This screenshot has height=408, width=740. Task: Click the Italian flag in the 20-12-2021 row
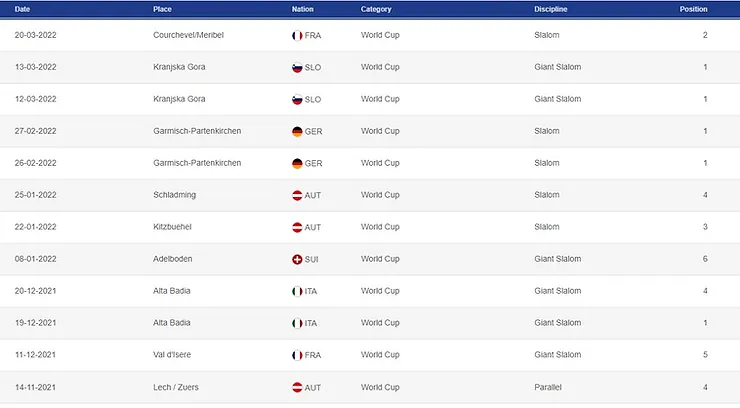coord(297,291)
